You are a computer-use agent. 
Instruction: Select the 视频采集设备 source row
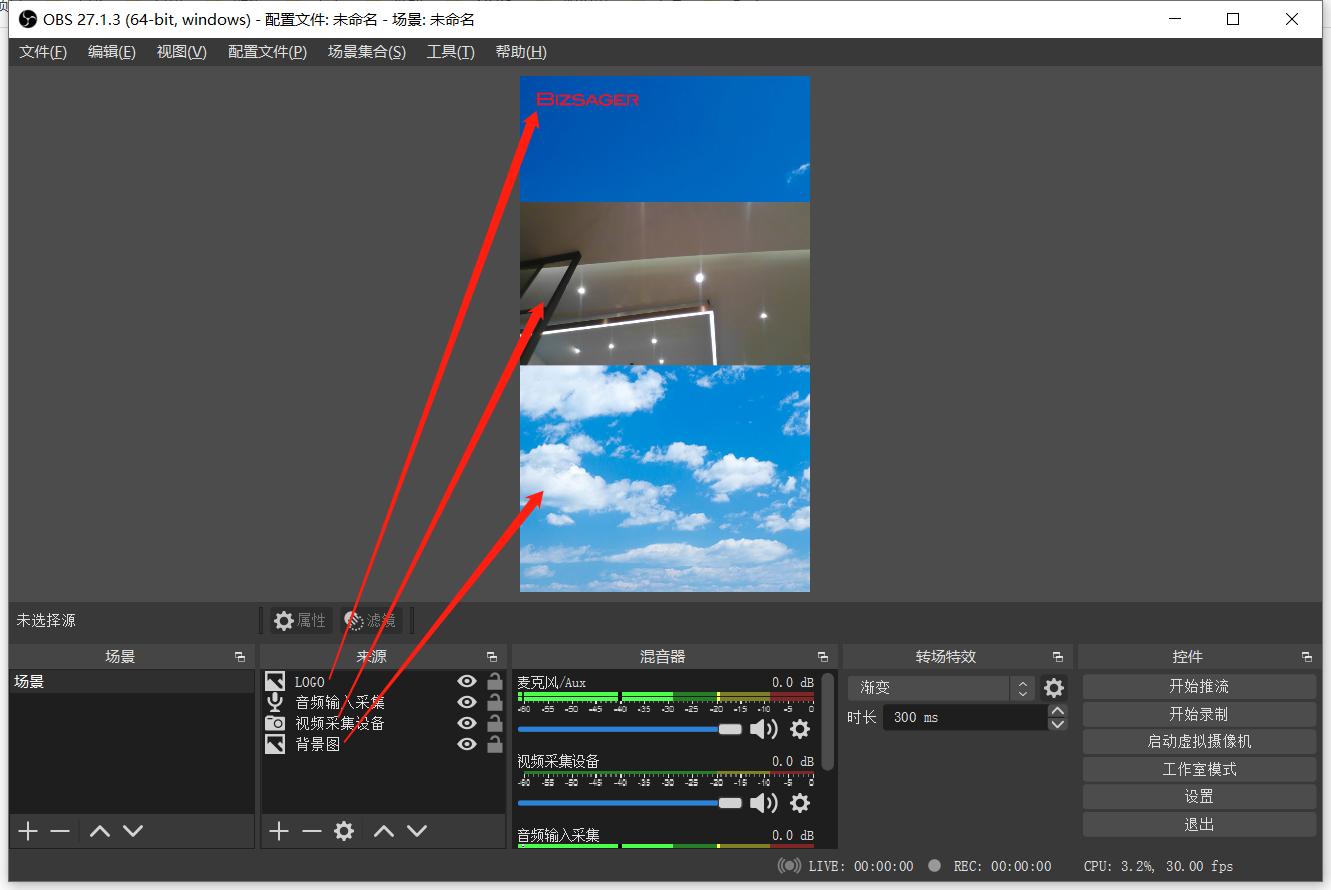coord(384,723)
